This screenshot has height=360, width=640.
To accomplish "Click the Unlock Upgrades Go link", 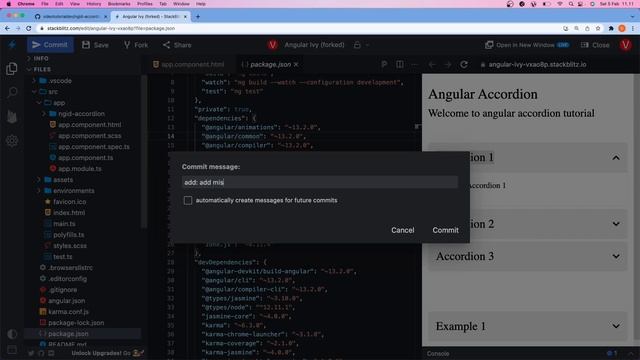I will point(108,353).
